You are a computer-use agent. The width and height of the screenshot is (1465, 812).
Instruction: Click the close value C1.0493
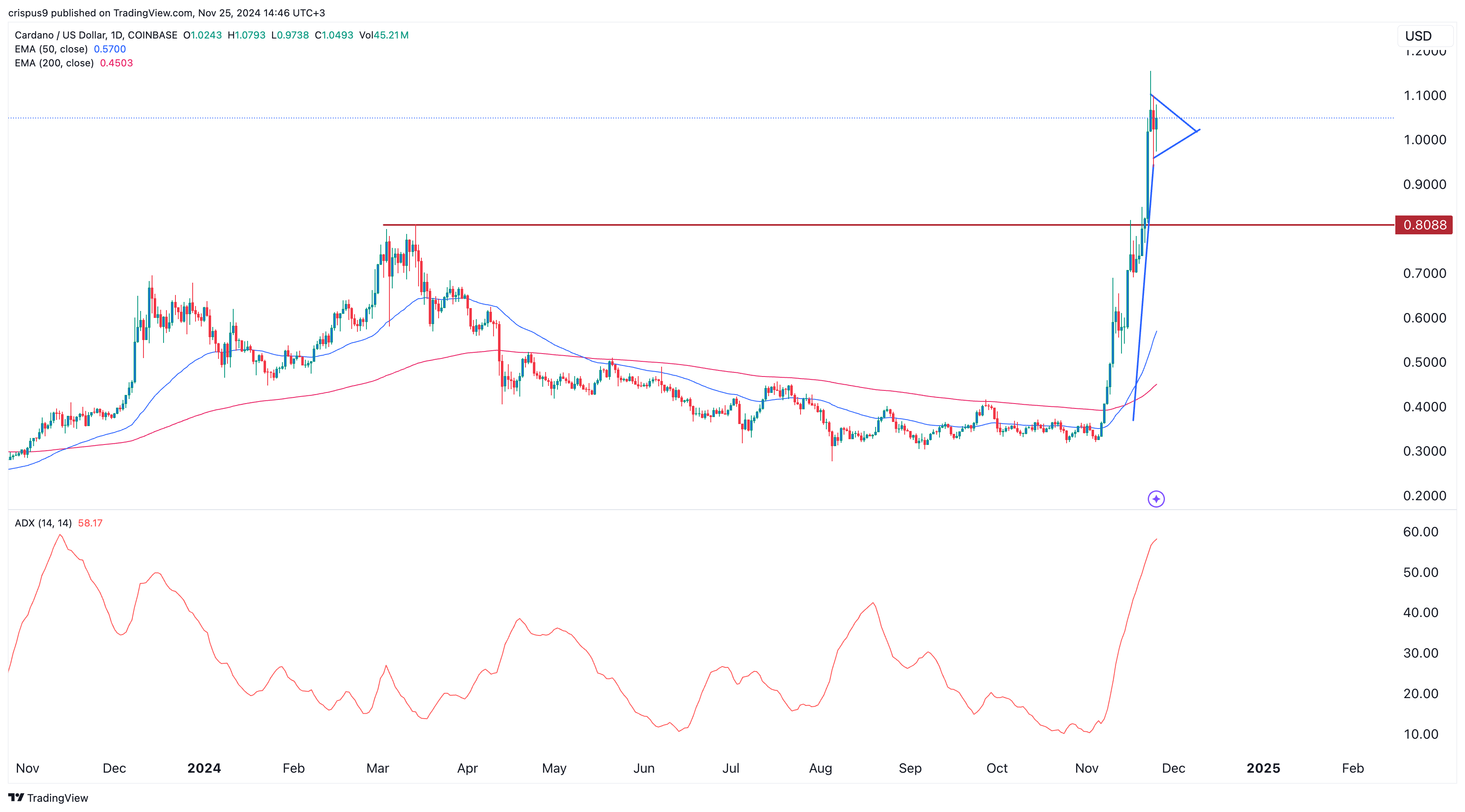(x=334, y=35)
